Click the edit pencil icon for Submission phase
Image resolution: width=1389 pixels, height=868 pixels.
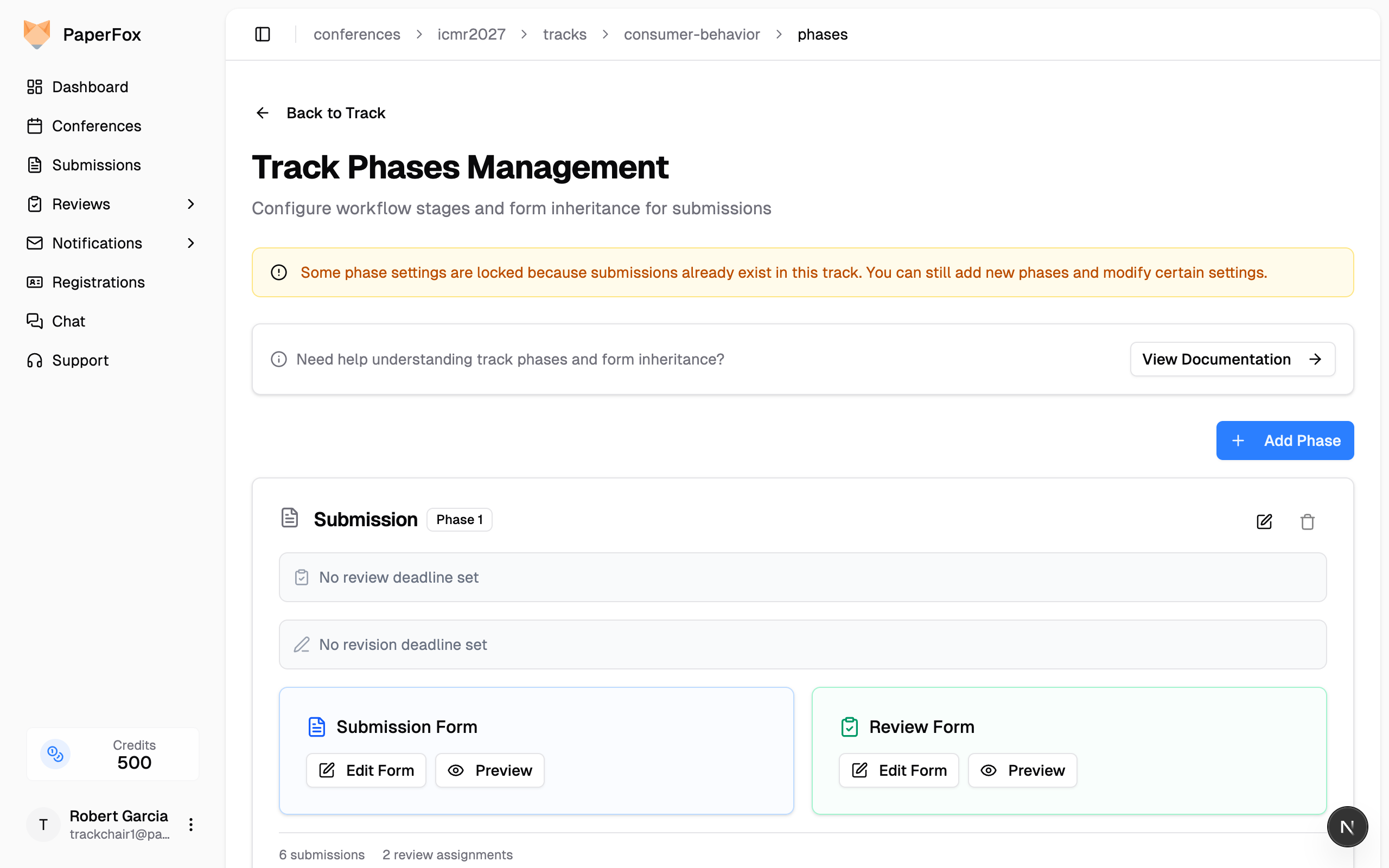[x=1264, y=521]
